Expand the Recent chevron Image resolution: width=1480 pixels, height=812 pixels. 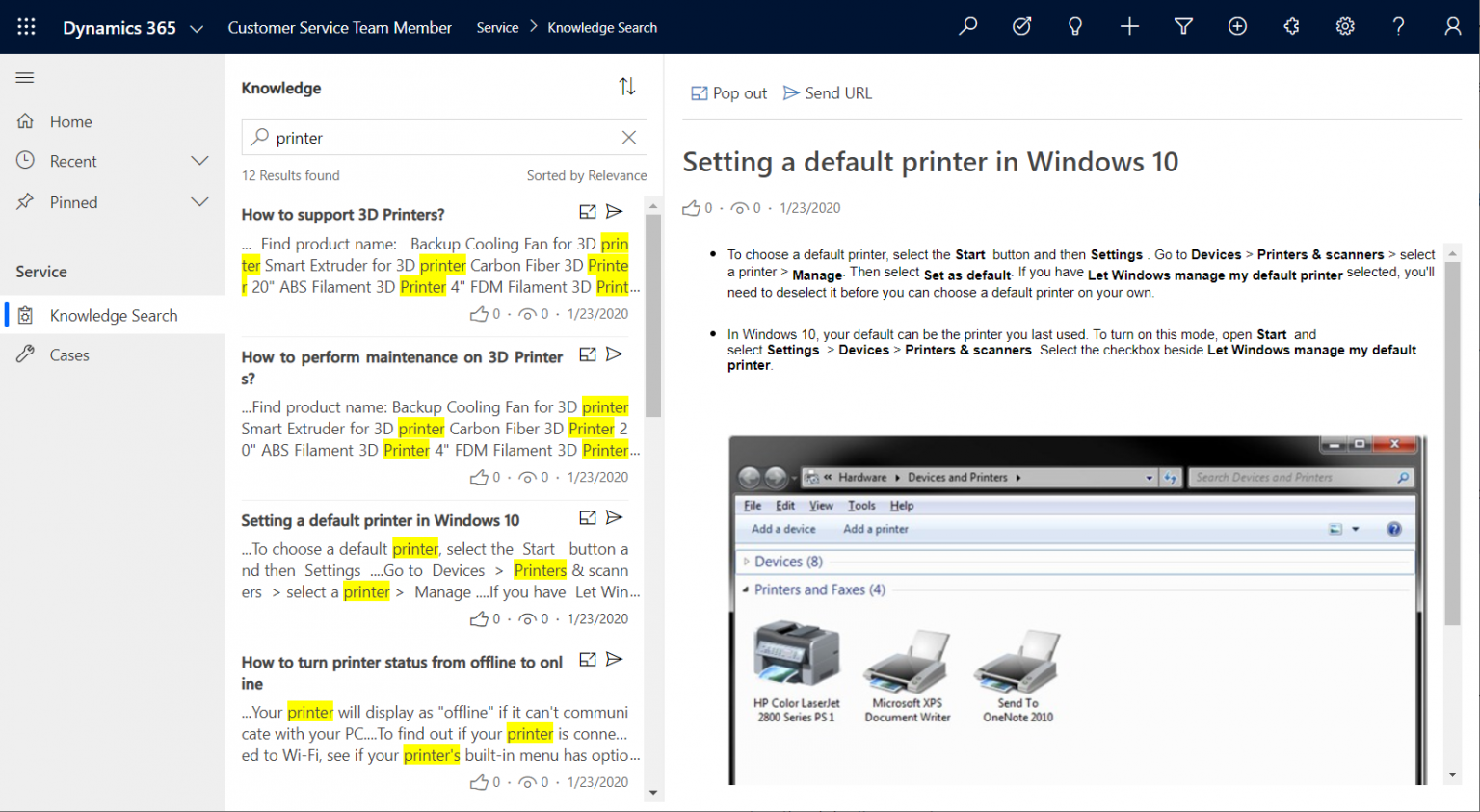click(x=199, y=161)
